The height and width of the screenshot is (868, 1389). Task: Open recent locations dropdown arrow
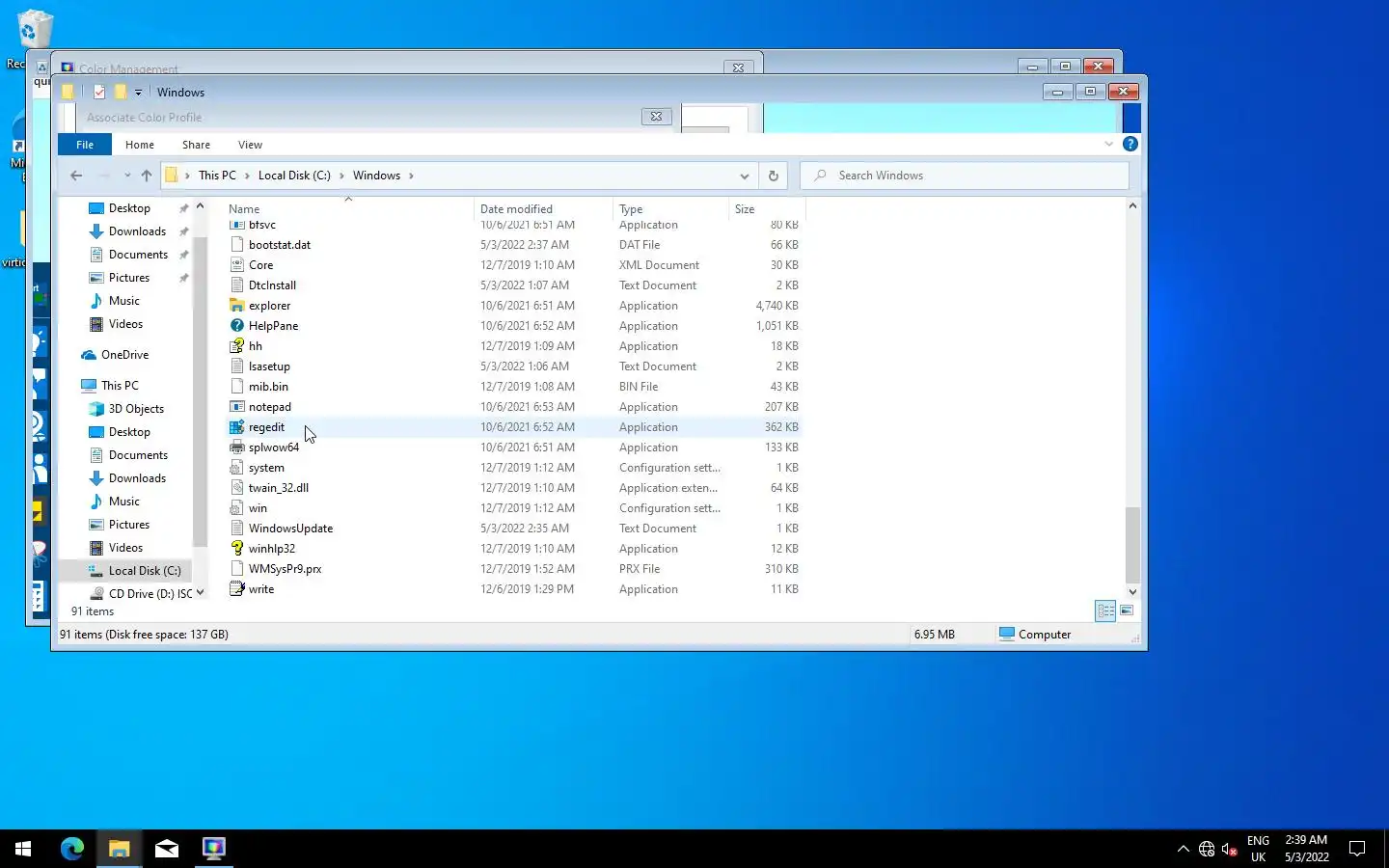126,176
